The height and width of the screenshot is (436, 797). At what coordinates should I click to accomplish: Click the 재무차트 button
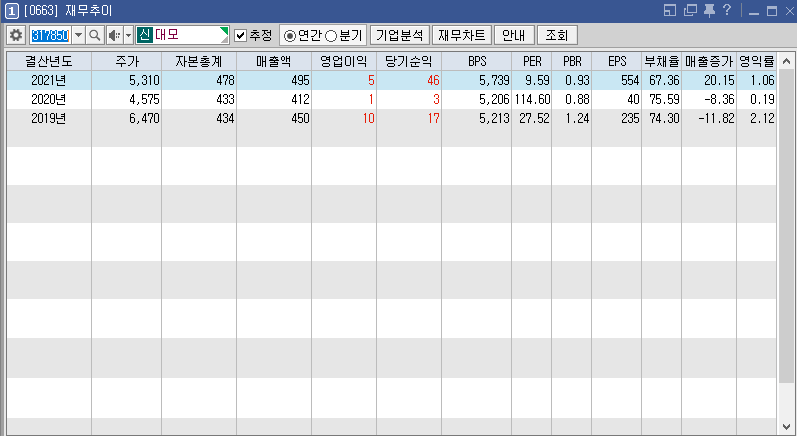coord(462,35)
